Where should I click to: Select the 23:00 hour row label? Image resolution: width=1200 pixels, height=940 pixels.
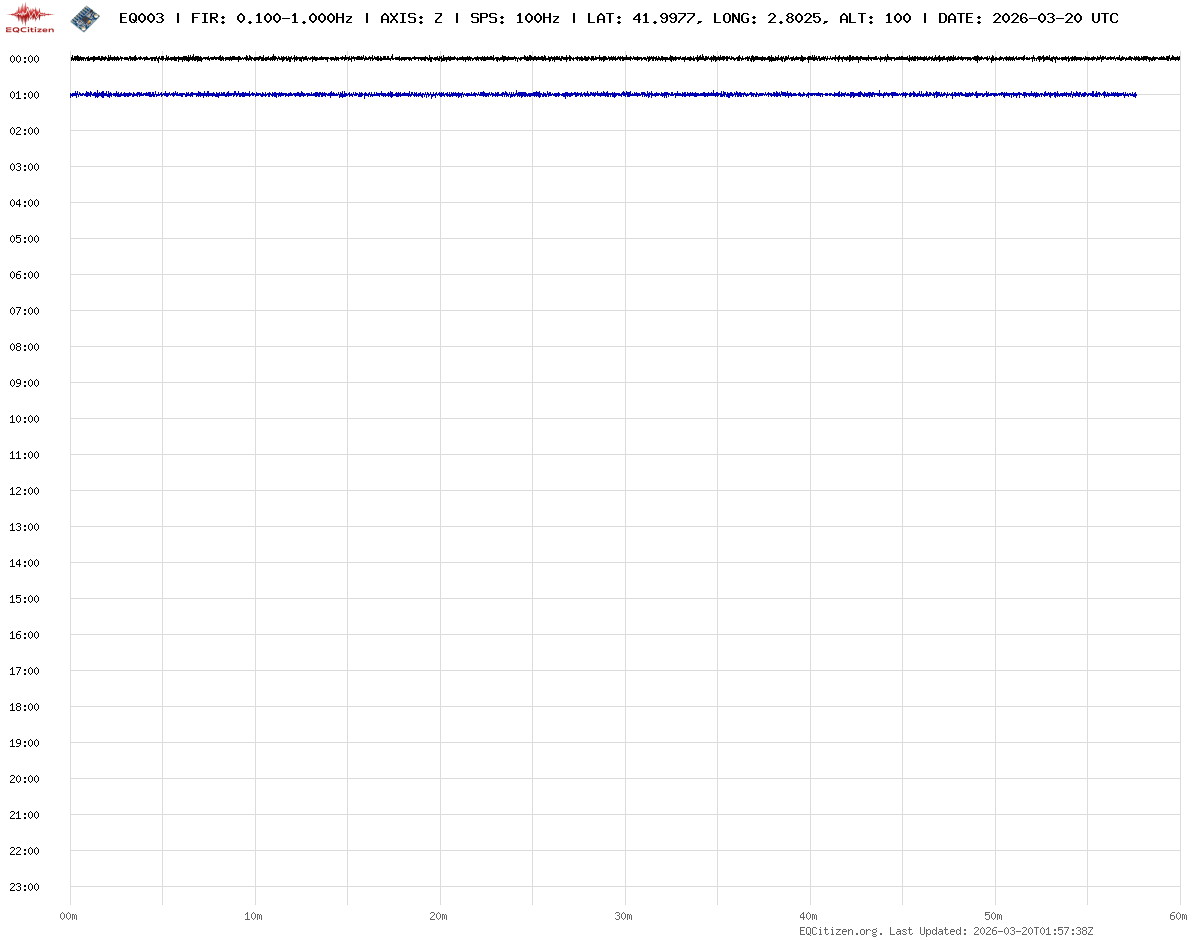(x=24, y=887)
